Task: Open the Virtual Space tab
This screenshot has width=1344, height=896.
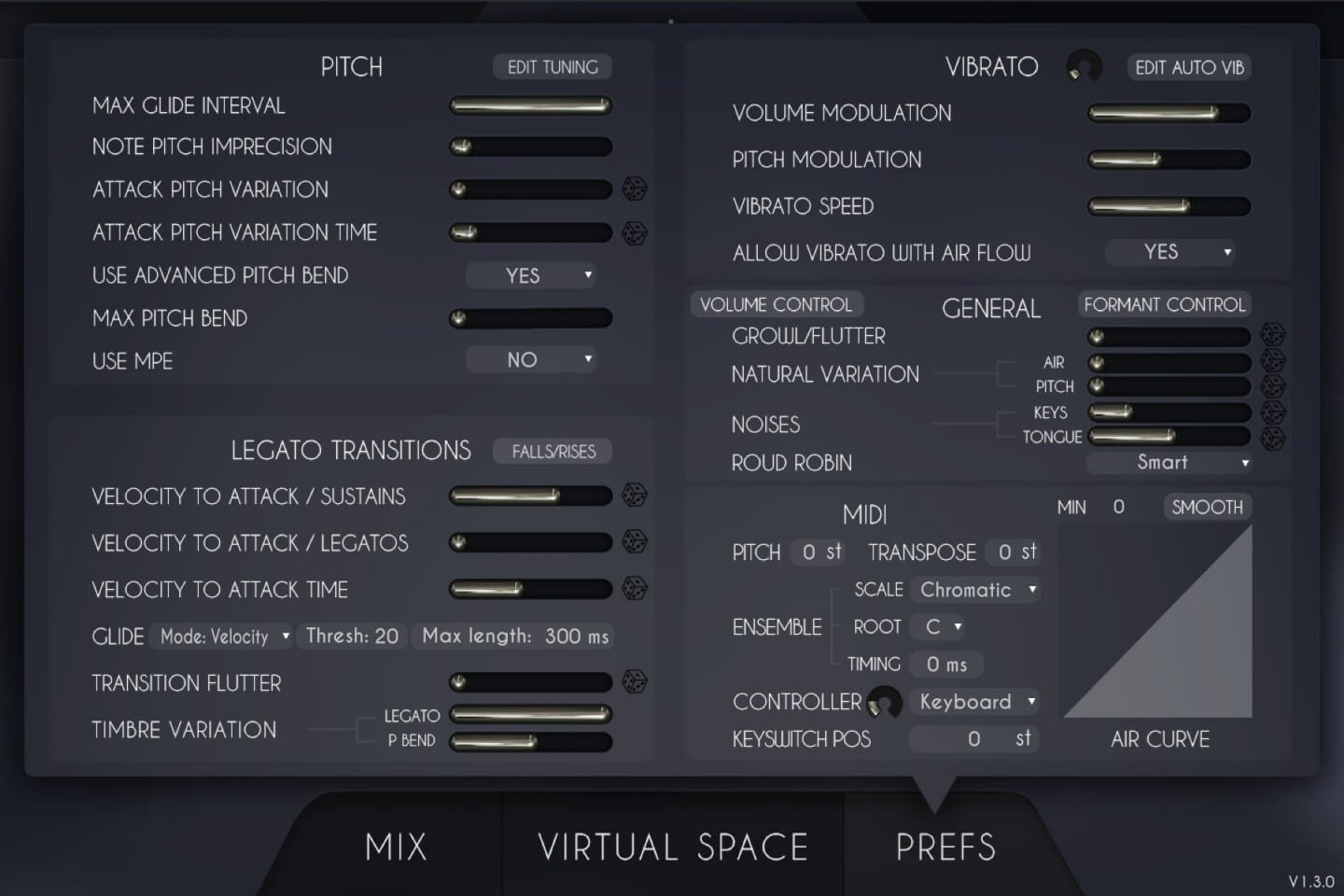Action: click(x=673, y=847)
